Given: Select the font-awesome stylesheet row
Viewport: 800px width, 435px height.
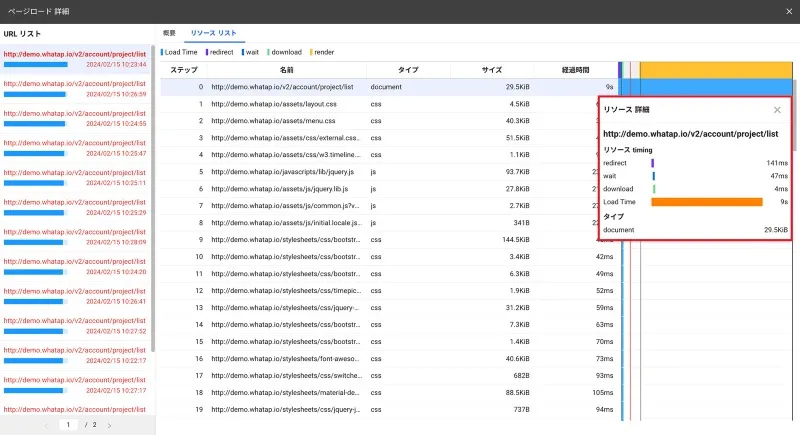Looking at the screenshot, I should 389,359.
